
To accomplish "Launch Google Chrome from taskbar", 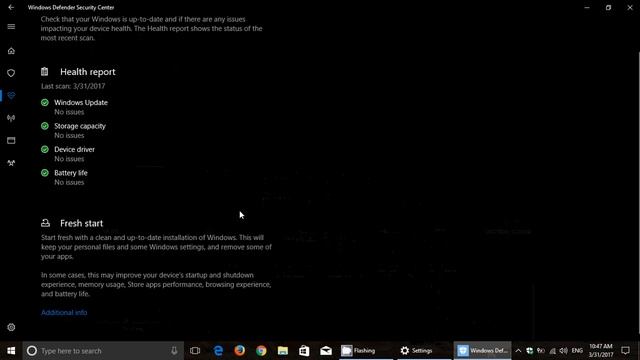I will [x=261, y=351].
